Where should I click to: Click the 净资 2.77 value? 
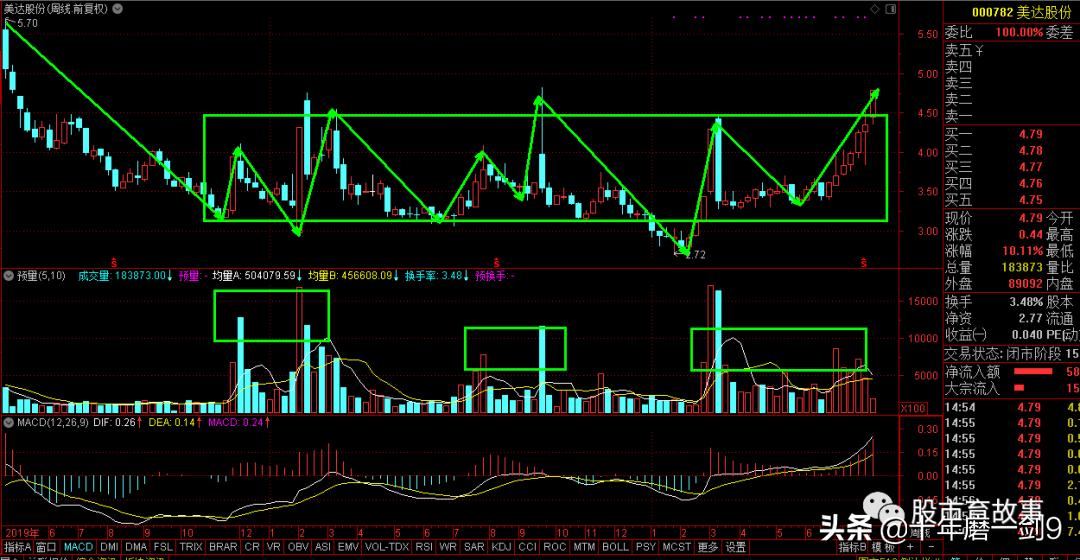pos(1030,319)
